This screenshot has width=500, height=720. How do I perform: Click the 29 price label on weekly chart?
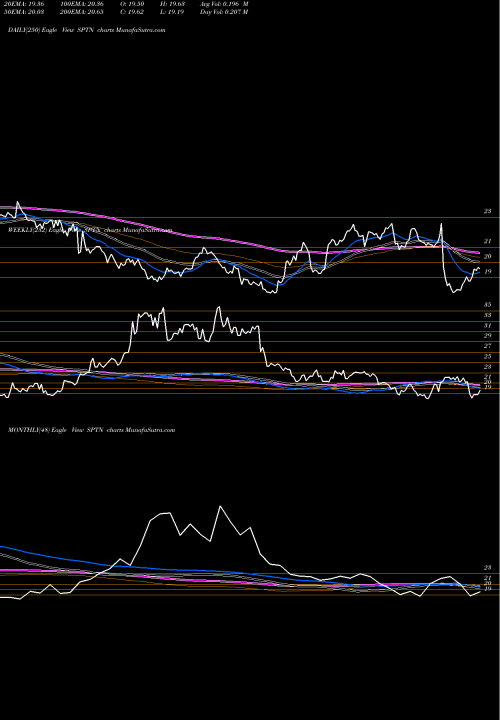click(487, 336)
